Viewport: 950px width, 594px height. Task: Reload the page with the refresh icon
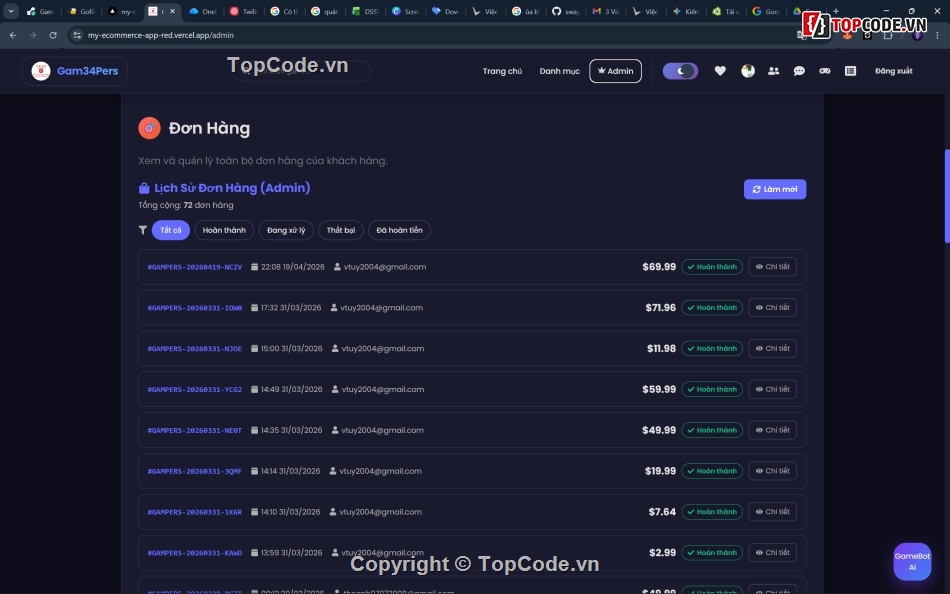53,35
